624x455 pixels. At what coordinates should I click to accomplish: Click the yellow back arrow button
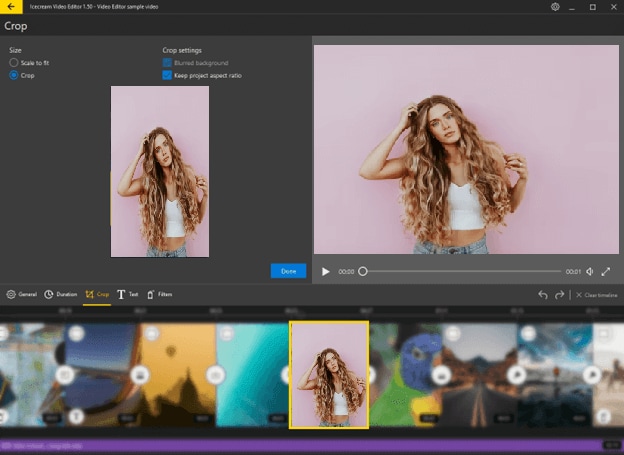tap(10, 7)
